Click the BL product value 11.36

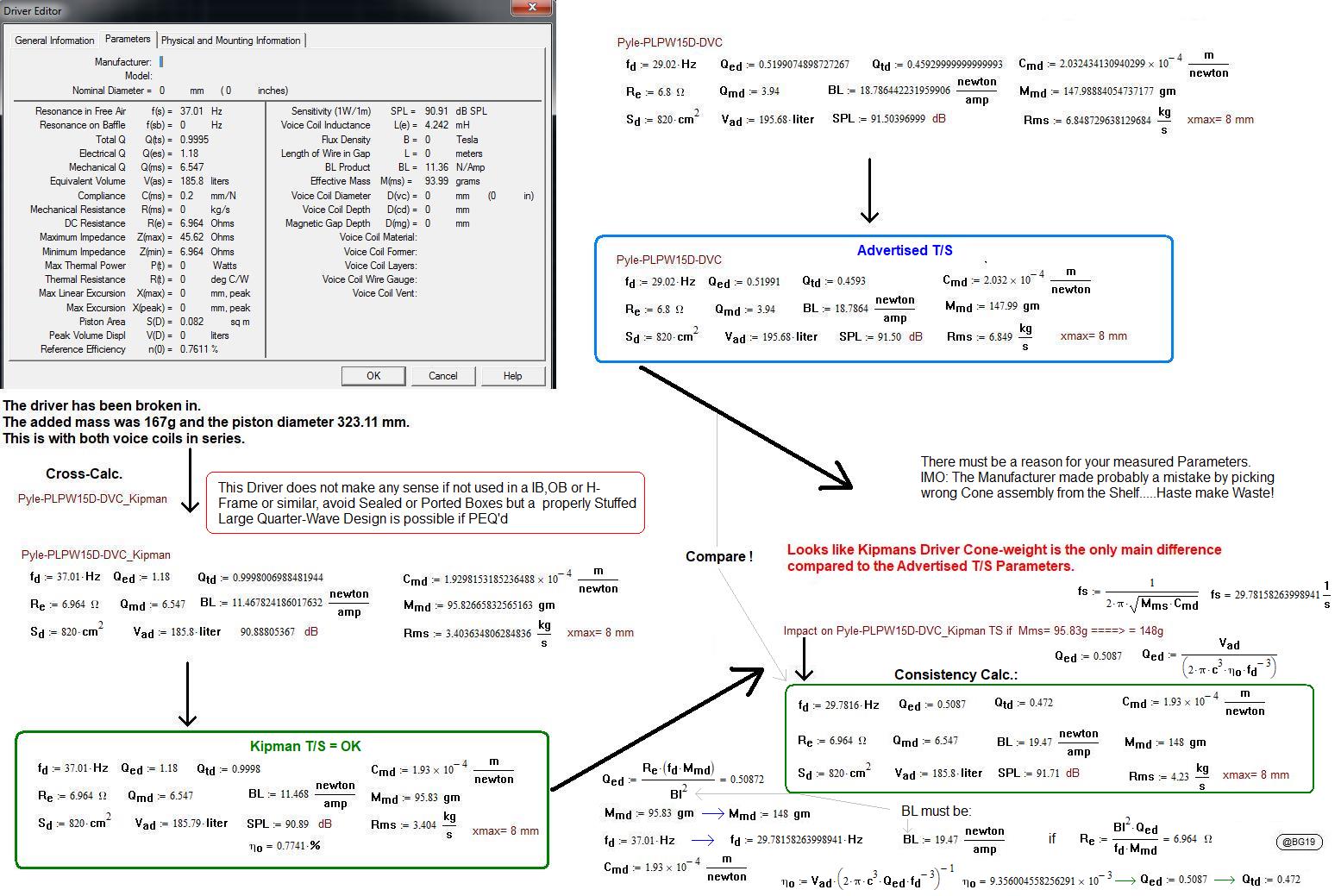[x=436, y=167]
